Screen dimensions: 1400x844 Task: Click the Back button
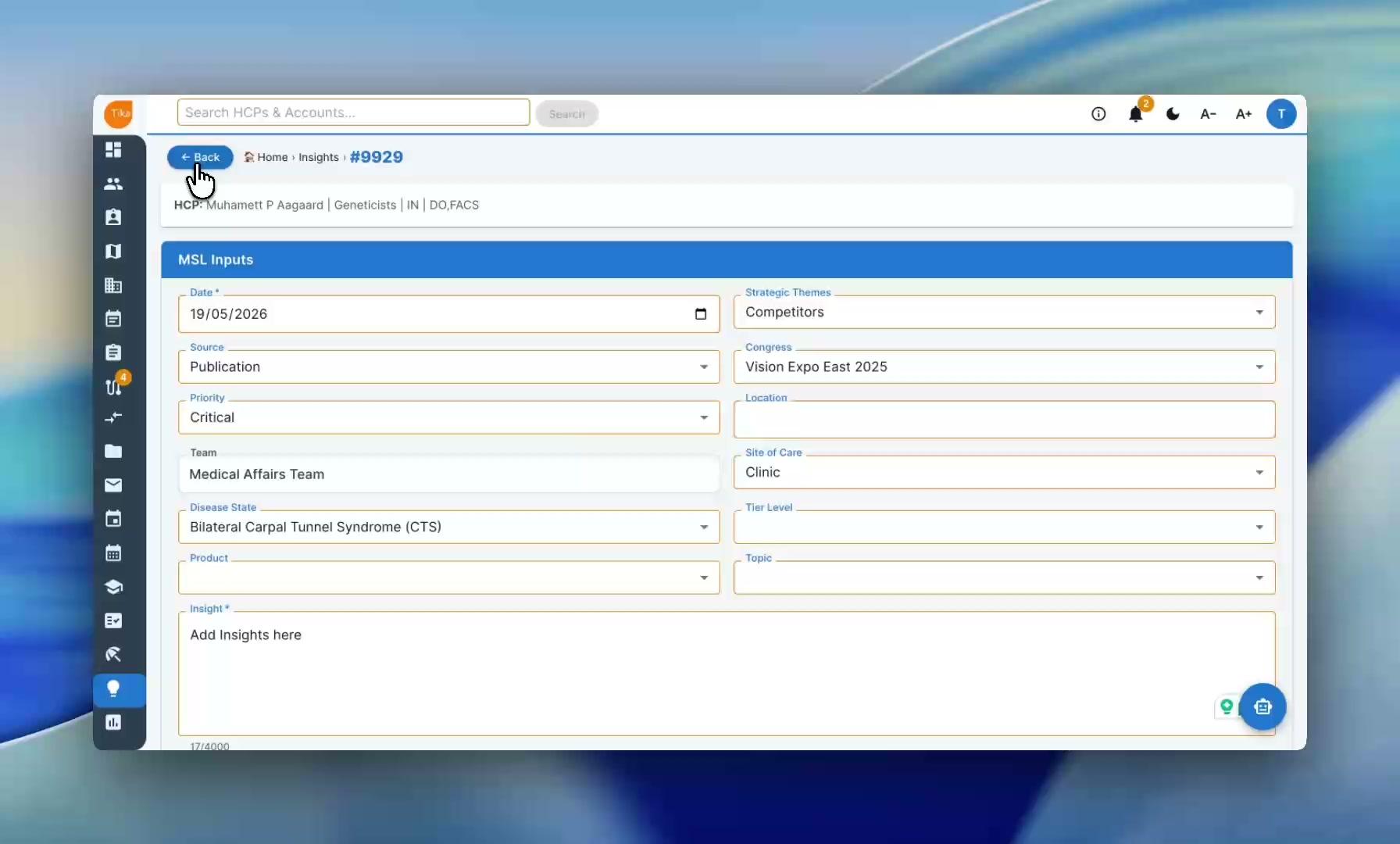[200, 157]
